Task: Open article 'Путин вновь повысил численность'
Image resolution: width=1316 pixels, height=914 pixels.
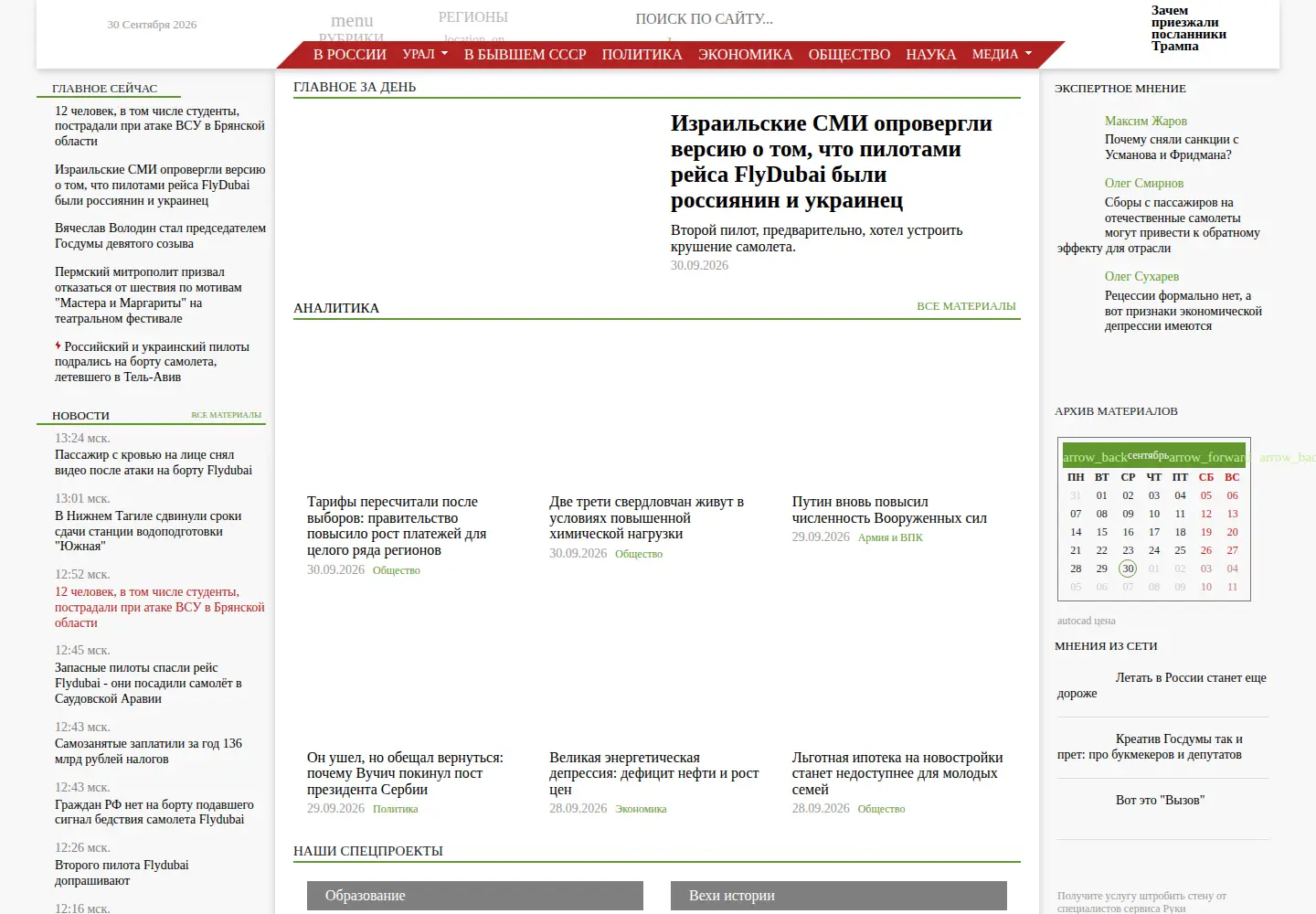Action: [889, 510]
